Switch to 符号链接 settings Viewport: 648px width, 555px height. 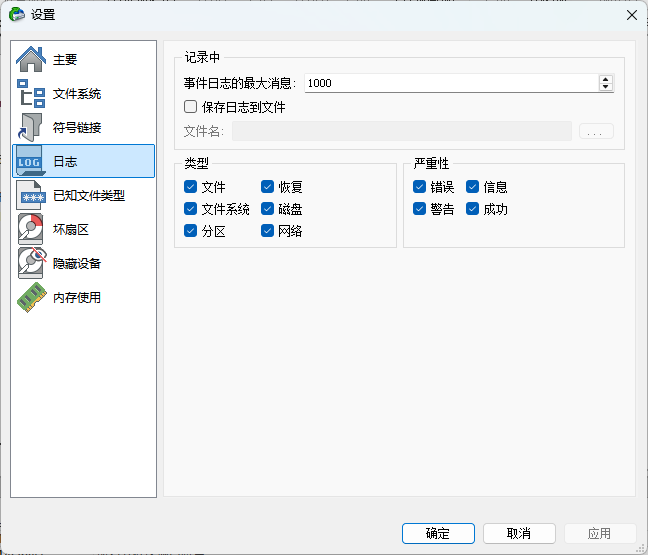coord(83,127)
